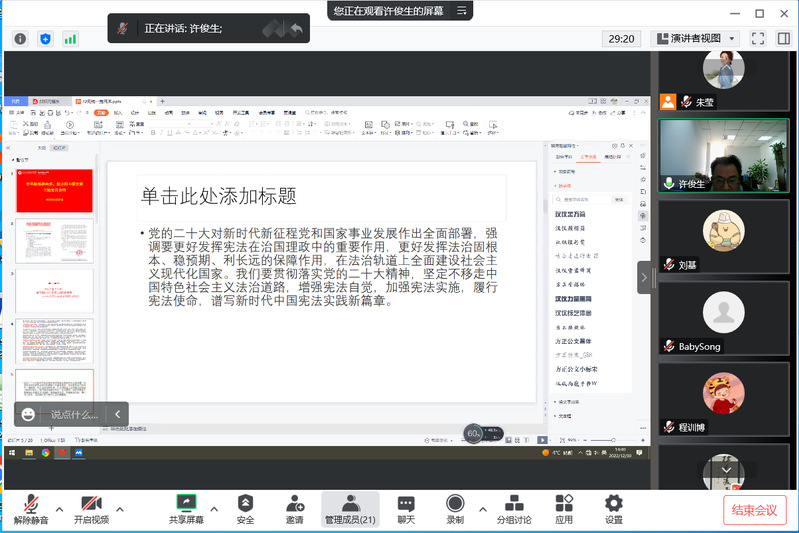The image size is (799, 533).
Task: Open the 聊天 chat panel
Action: pos(405,509)
